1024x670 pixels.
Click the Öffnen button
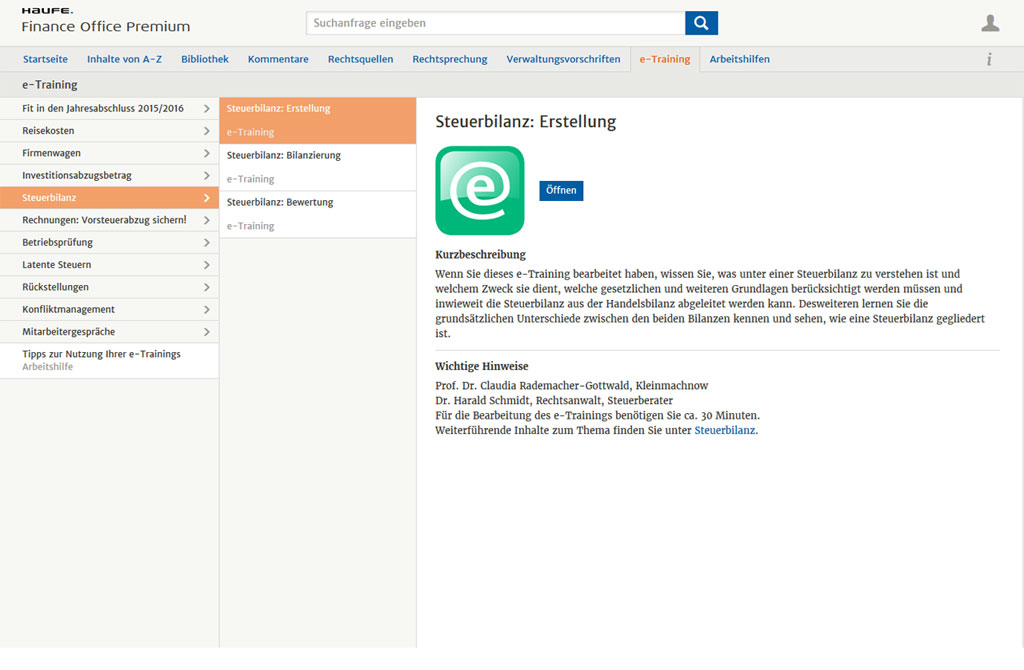[561, 190]
